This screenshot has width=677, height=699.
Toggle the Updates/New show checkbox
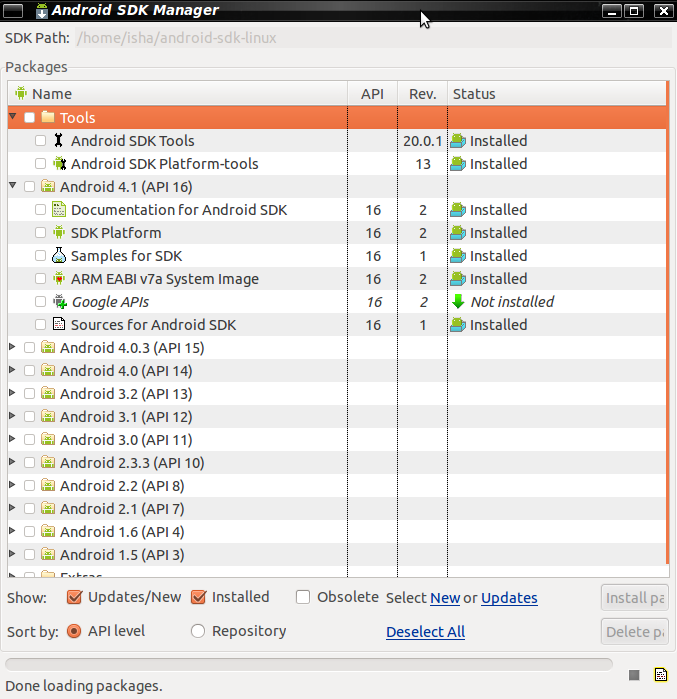click(x=74, y=597)
